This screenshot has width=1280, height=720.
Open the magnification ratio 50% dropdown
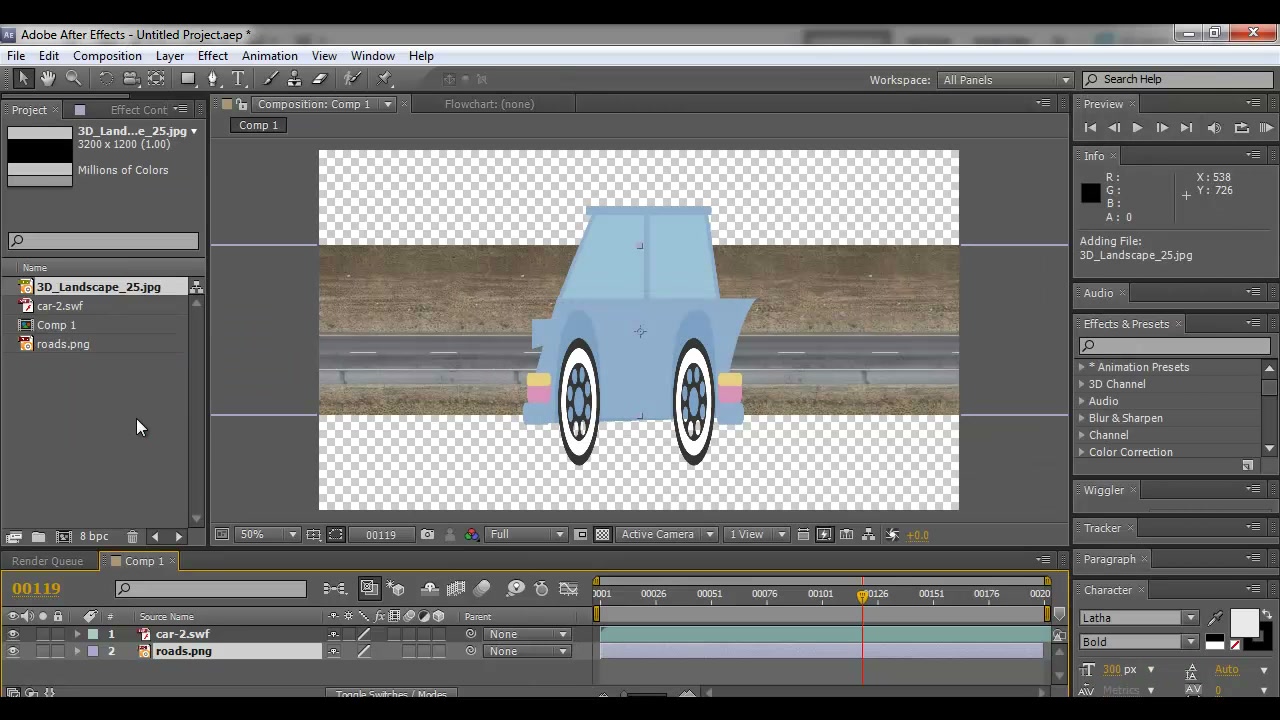269,535
